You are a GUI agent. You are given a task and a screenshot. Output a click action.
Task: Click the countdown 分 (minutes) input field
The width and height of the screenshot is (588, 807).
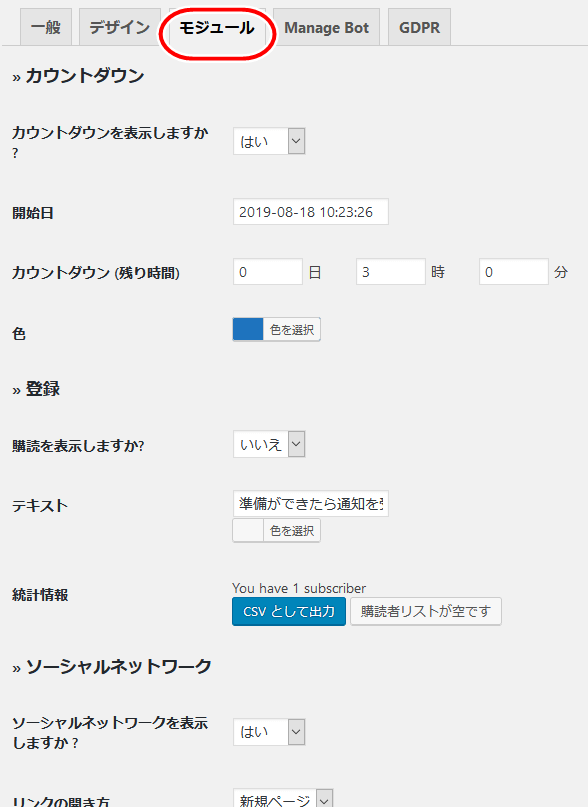(x=514, y=272)
